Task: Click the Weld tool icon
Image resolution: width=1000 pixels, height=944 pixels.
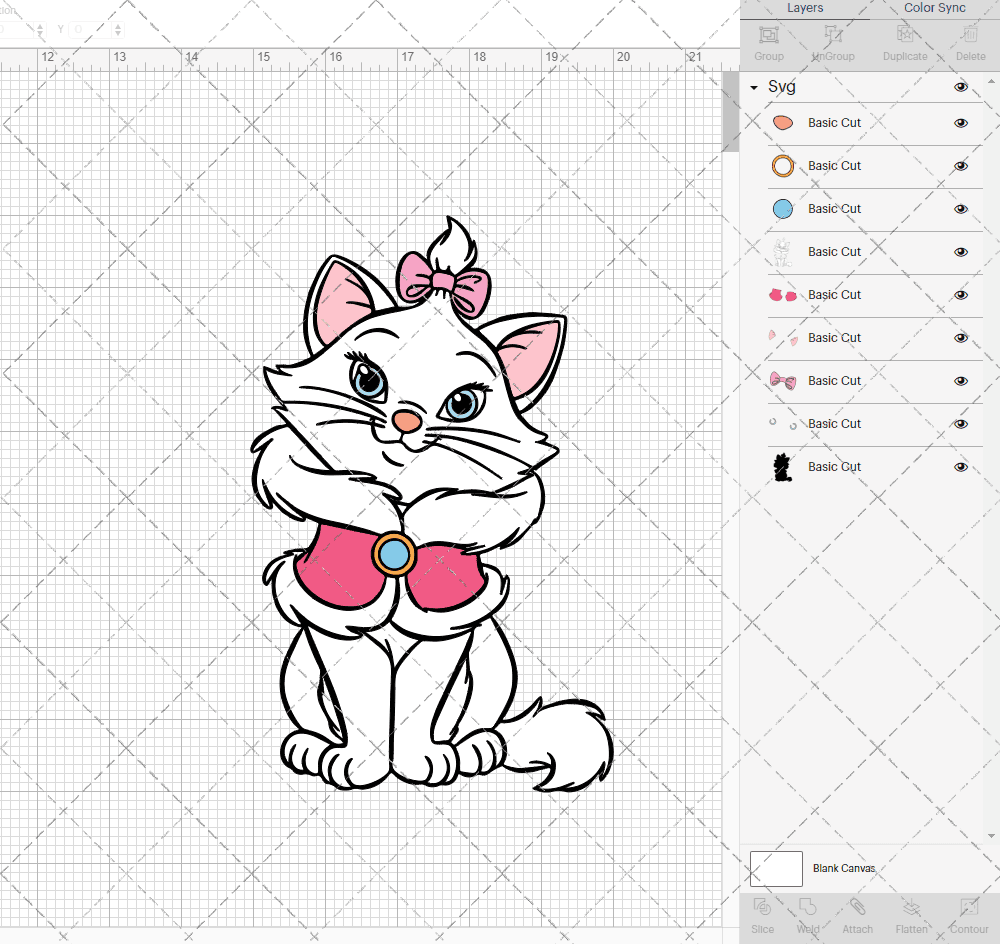Action: 807,907
